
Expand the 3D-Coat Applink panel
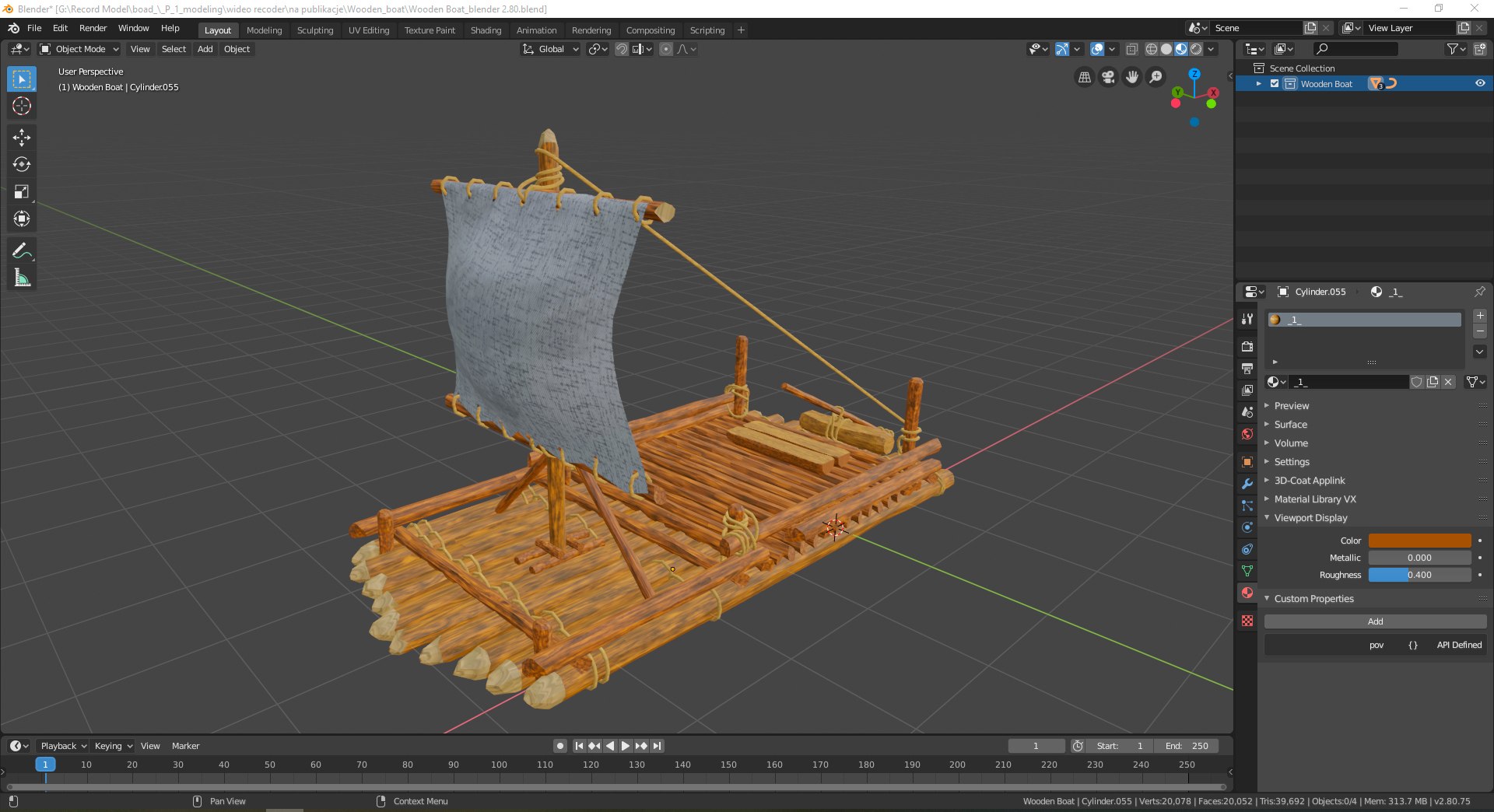pyautogui.click(x=1310, y=481)
